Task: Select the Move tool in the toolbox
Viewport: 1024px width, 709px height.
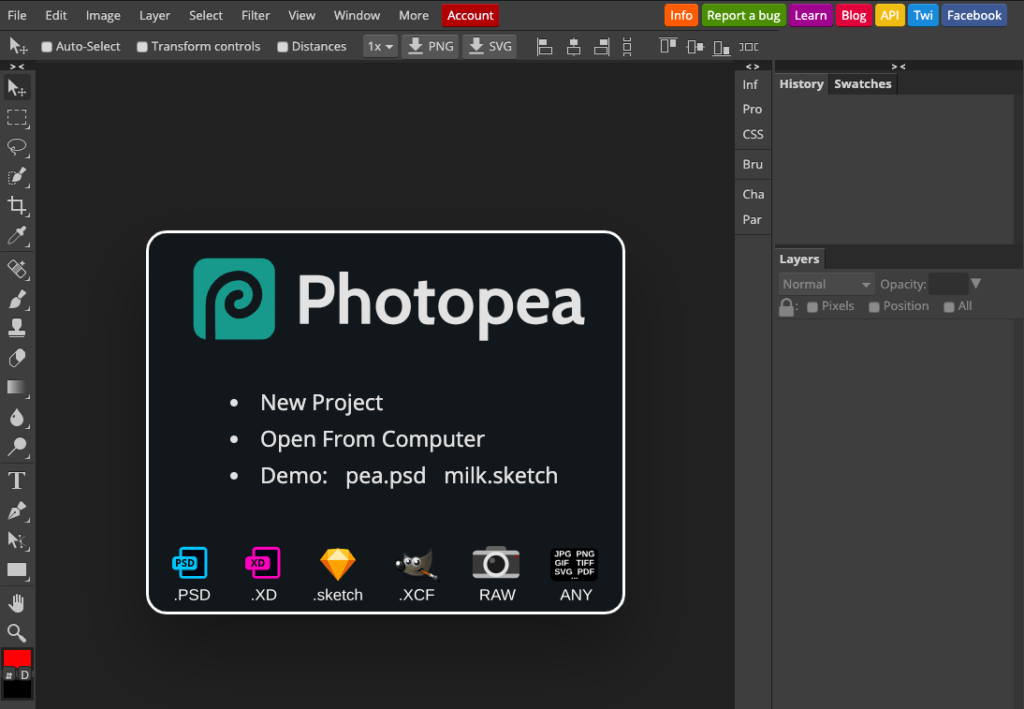Action: coord(17,87)
